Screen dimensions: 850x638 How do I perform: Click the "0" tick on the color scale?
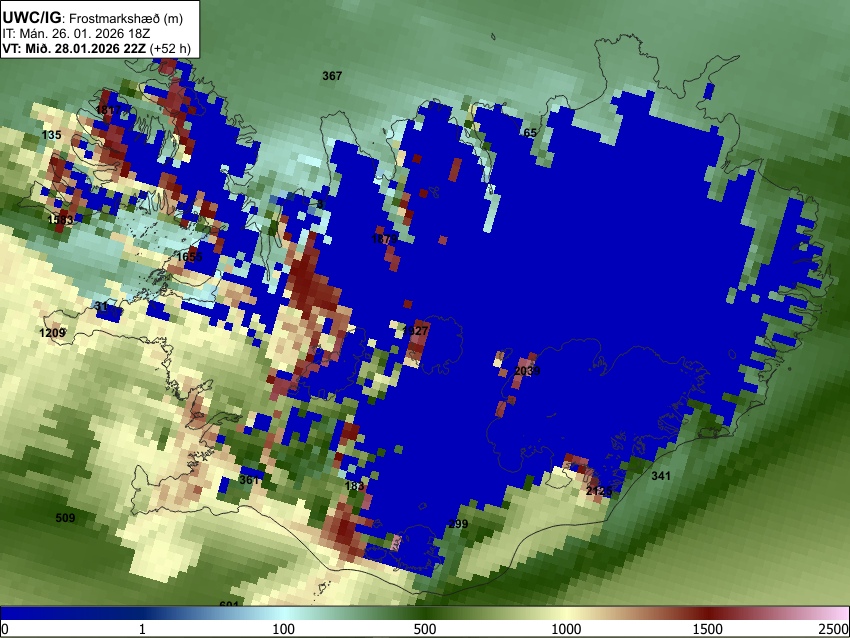5,629
